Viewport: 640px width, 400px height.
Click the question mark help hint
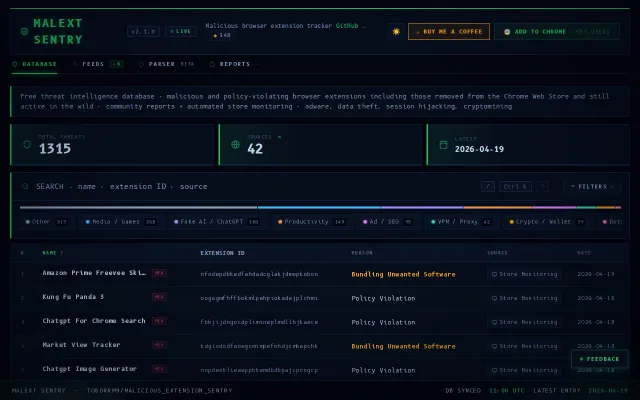[x=542, y=187]
